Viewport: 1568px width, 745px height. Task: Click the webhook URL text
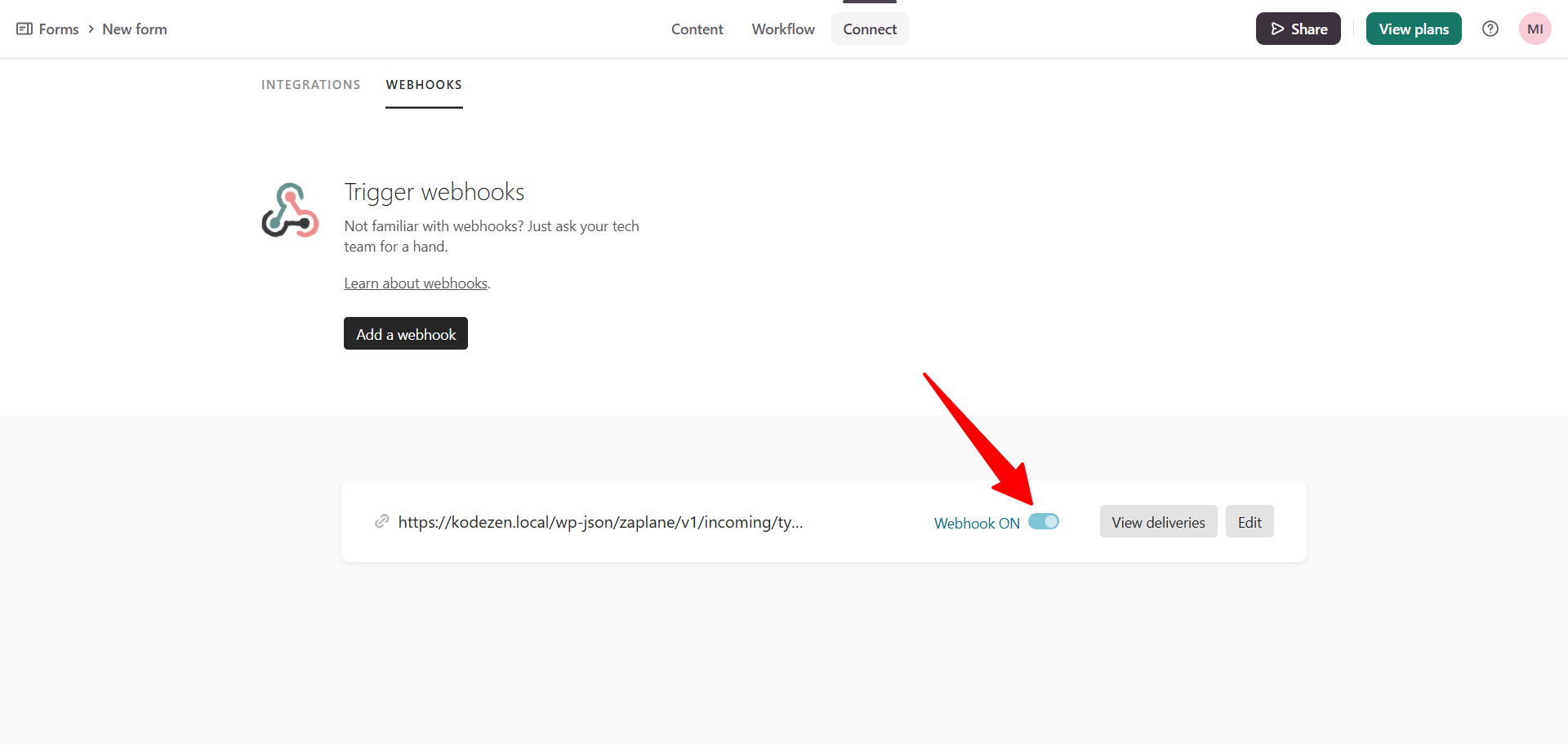coord(600,522)
